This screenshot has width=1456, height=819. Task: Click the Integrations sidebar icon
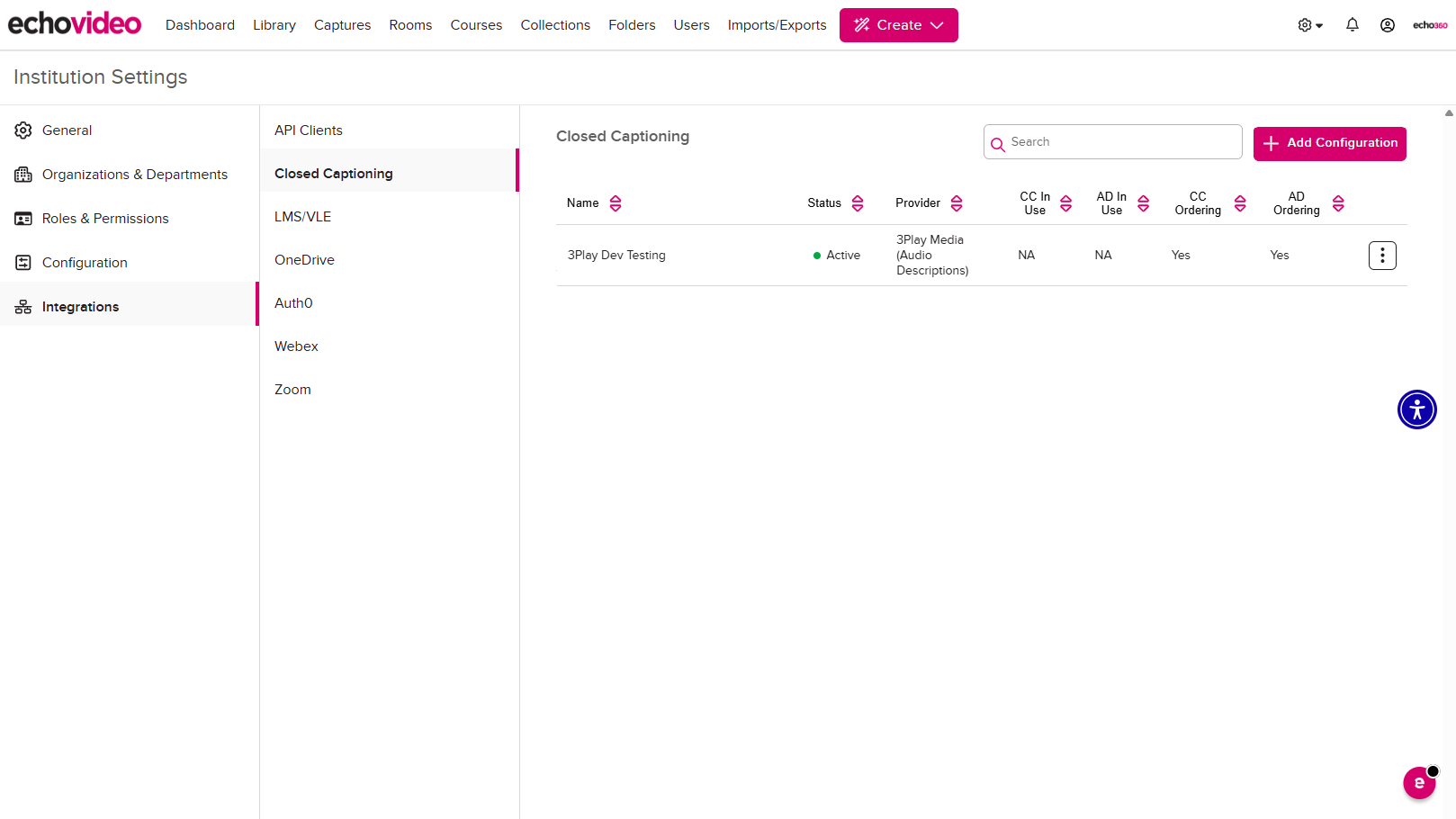click(x=22, y=306)
